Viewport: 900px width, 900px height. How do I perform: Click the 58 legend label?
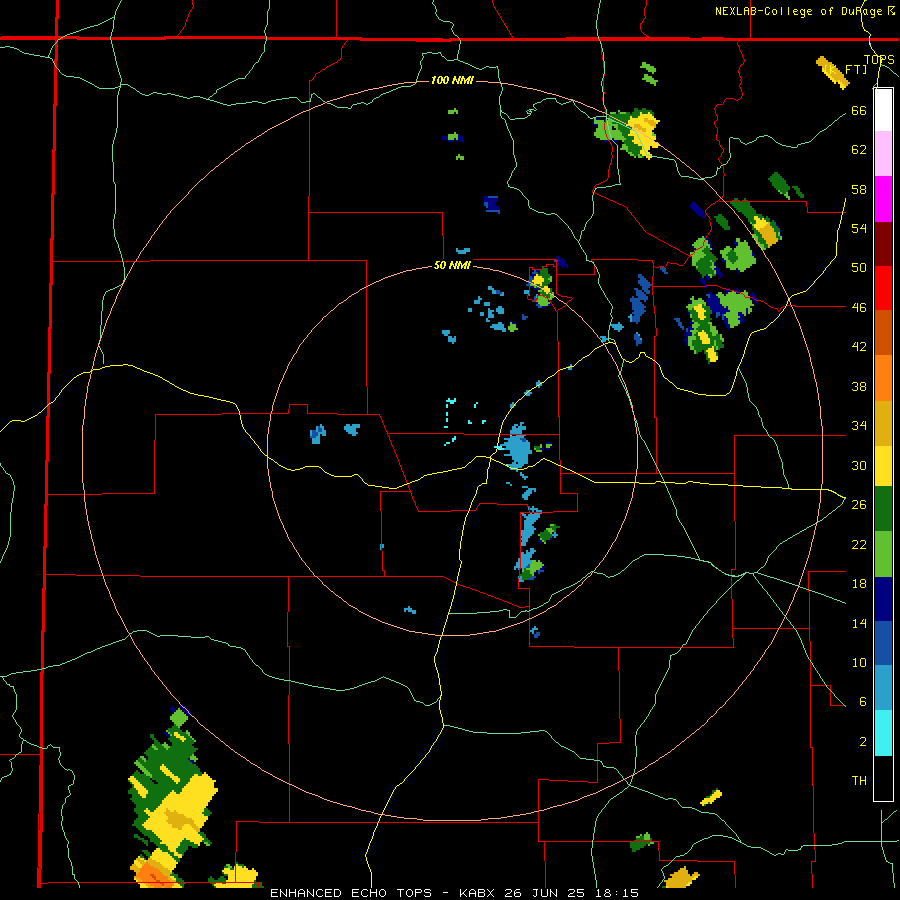click(x=859, y=189)
